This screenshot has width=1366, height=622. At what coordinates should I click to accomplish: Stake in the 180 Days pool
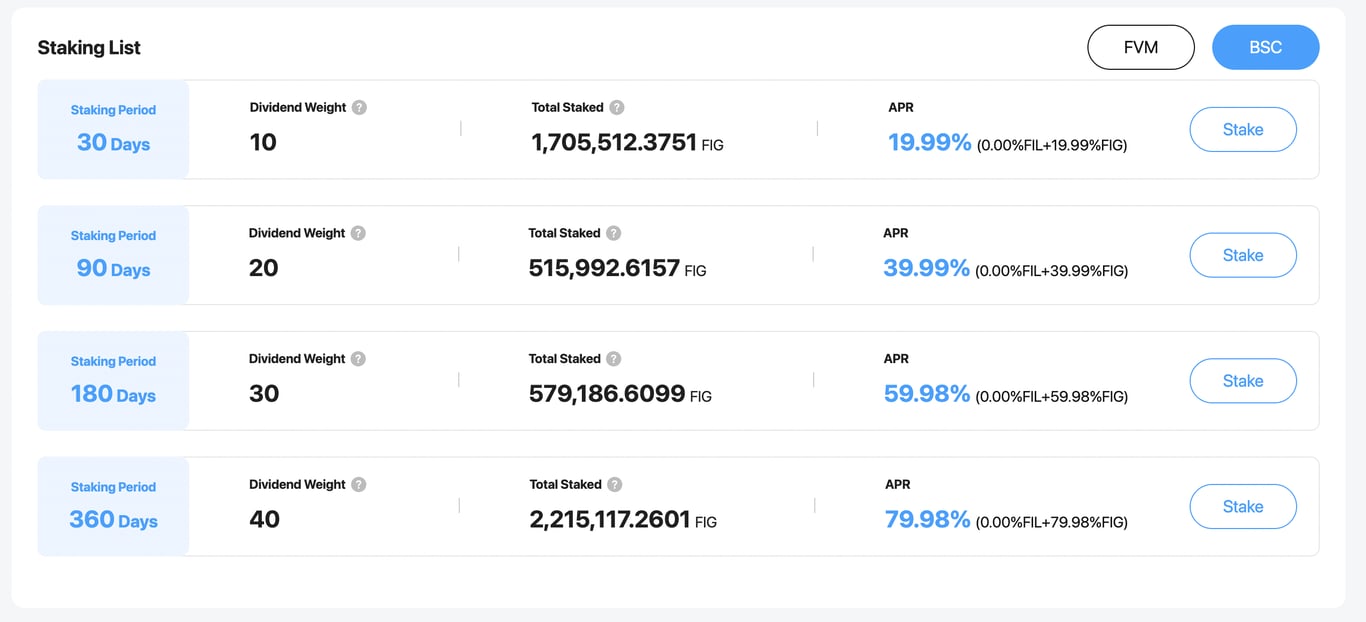1243,381
